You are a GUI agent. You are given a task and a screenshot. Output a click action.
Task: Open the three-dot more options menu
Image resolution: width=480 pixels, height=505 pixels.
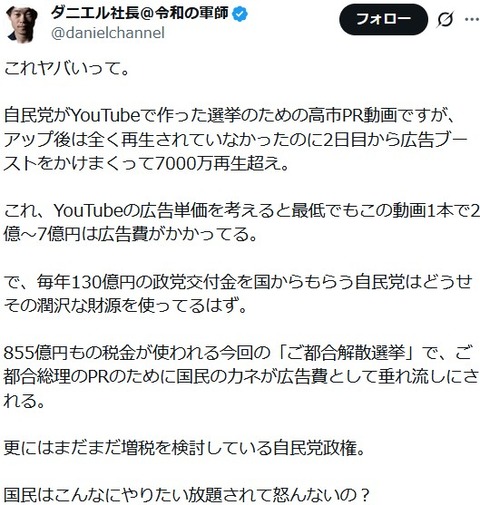point(472,19)
